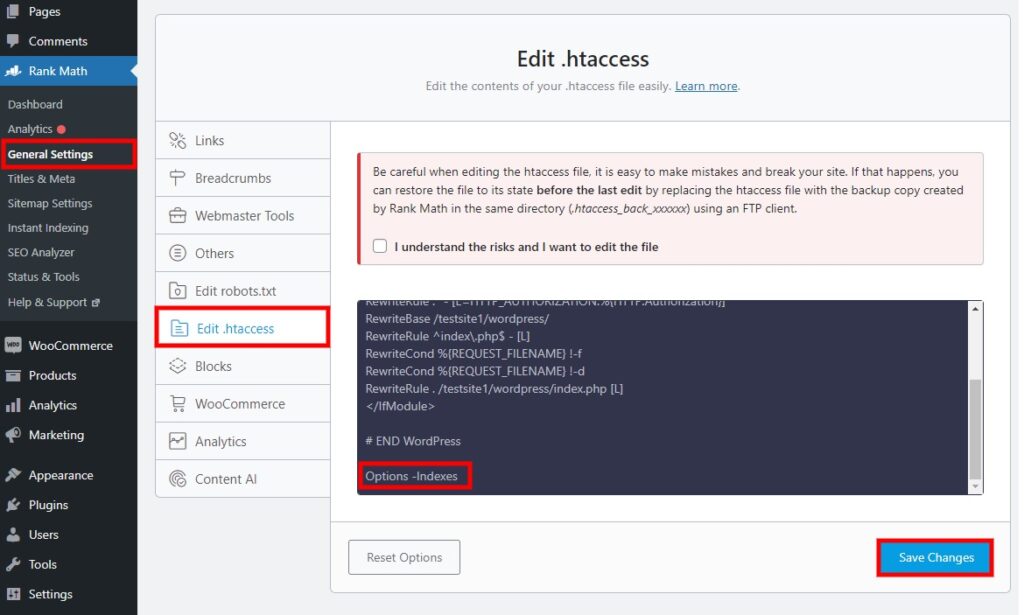Click the WooCommerce sidebar logo icon
The width and height of the screenshot is (1024, 615).
(12, 345)
